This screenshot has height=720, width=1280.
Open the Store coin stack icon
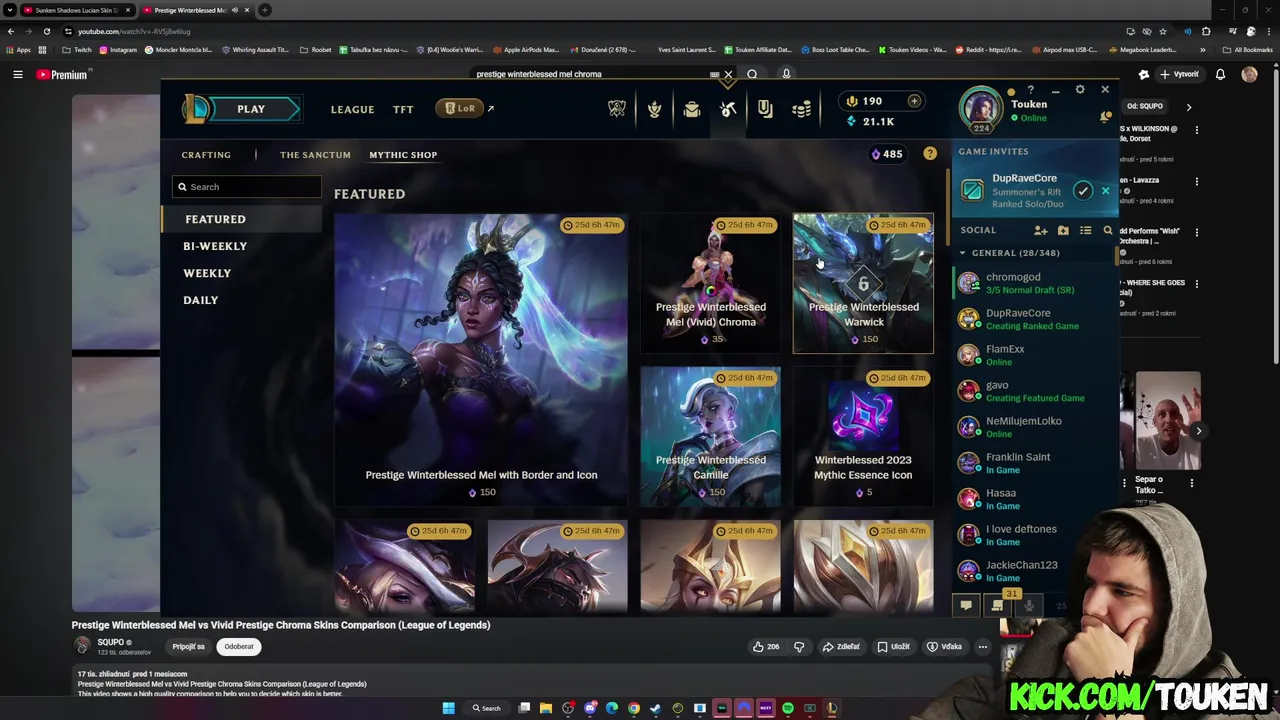pos(802,109)
